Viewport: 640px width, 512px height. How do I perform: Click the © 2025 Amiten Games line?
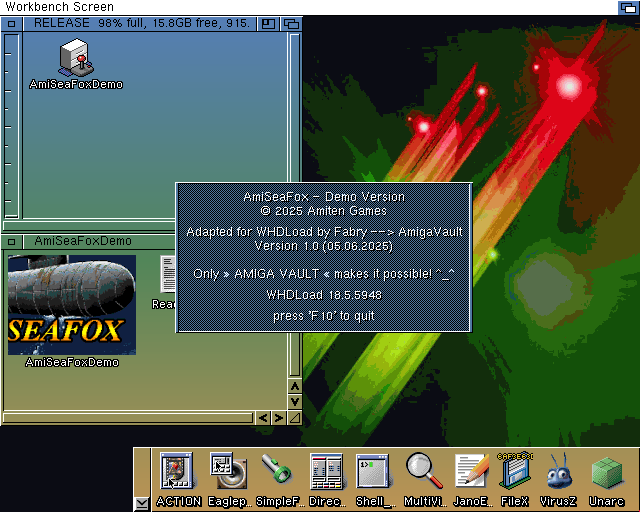(324, 211)
